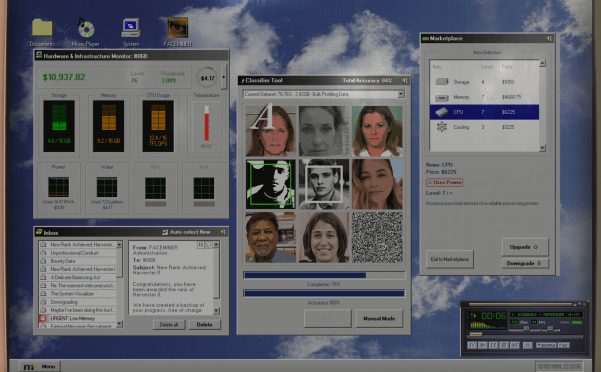Mute sound icon in Marketplace title bar
The height and width of the screenshot is (372, 601).
click(549, 38)
